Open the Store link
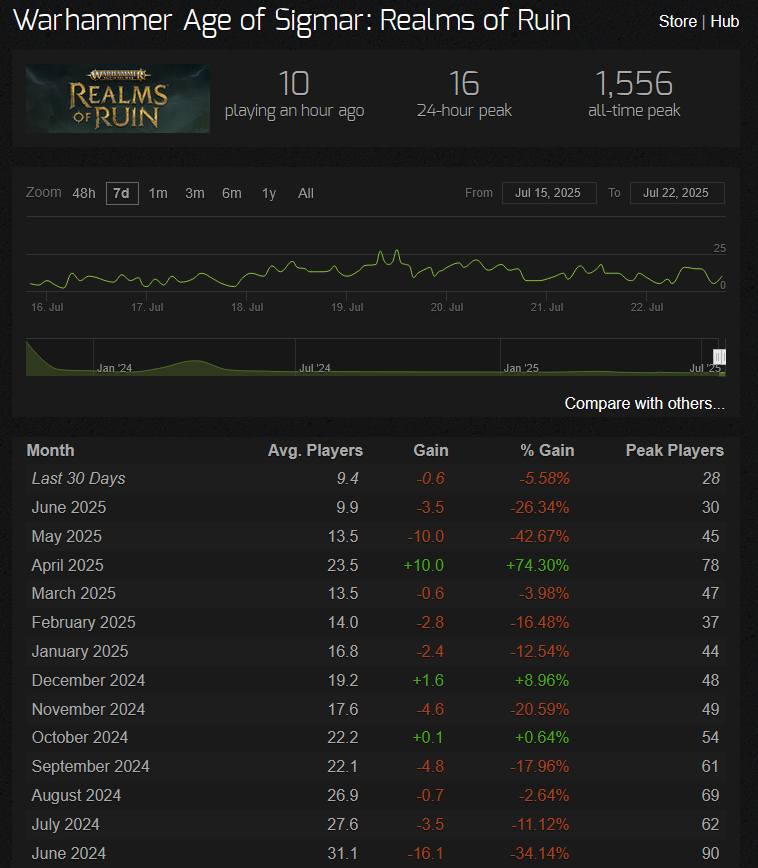This screenshot has width=758, height=868. pyautogui.click(x=677, y=22)
